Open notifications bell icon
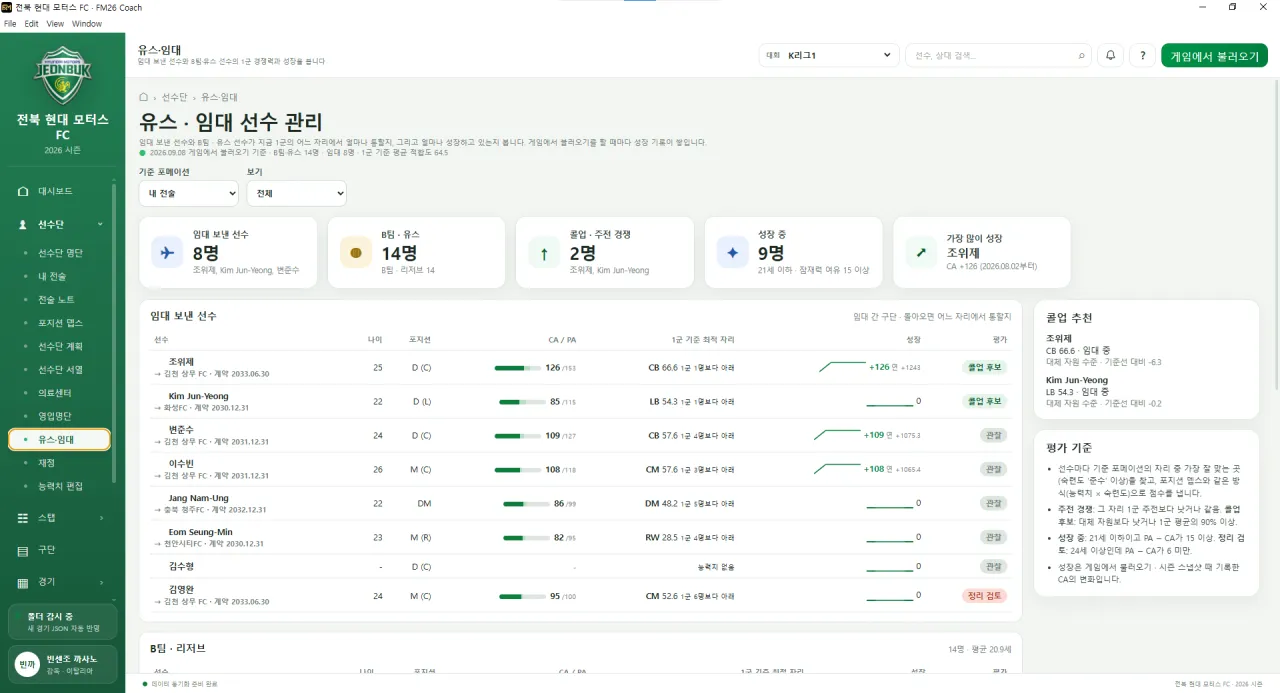Image resolution: width=1280 pixels, height=693 pixels. (x=1110, y=56)
